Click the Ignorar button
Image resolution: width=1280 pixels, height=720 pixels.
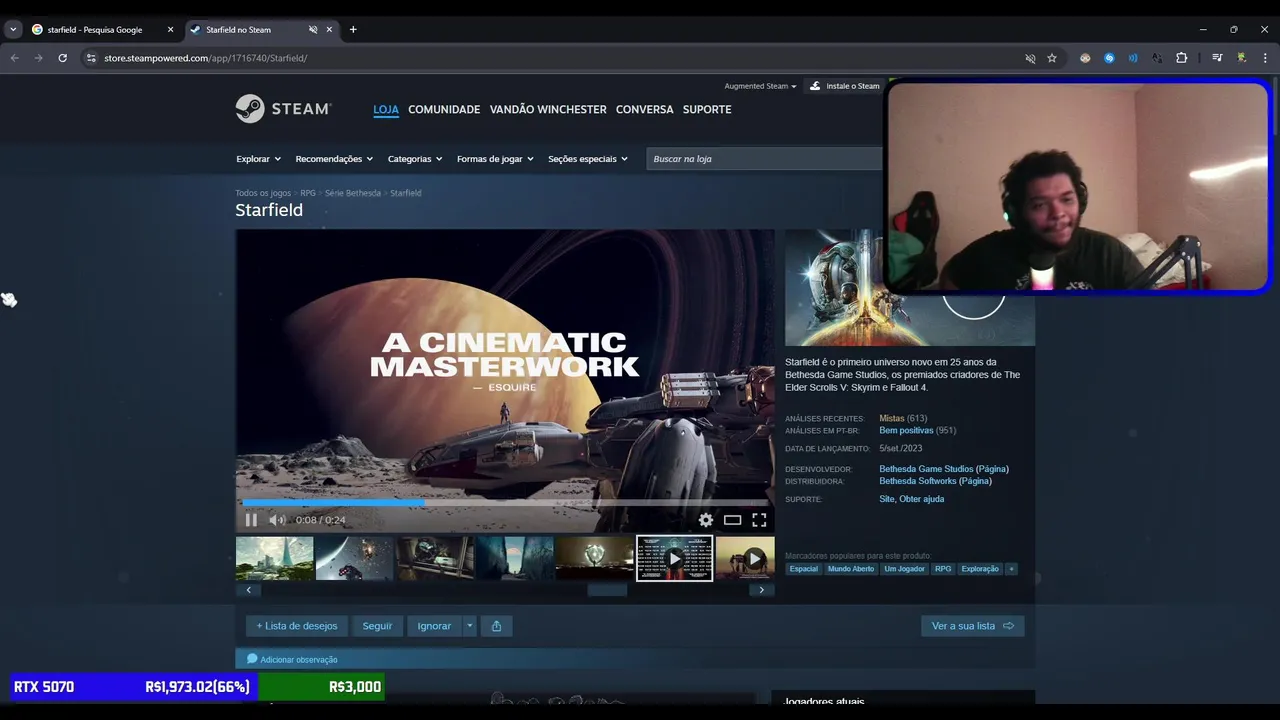(x=434, y=626)
